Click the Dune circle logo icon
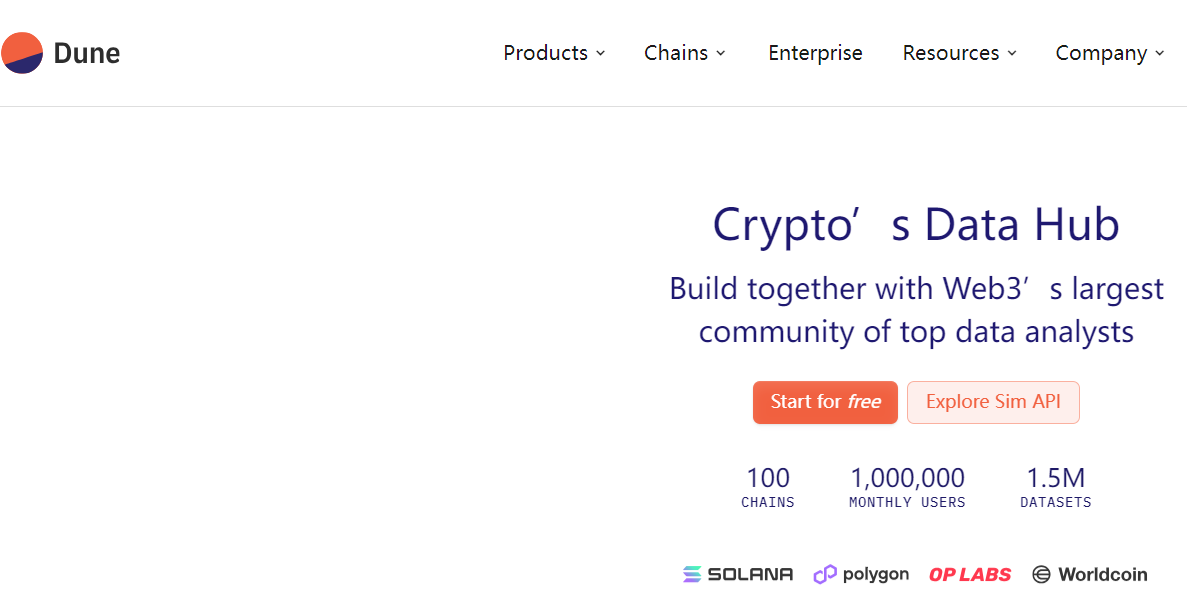1187x590 pixels. point(22,53)
